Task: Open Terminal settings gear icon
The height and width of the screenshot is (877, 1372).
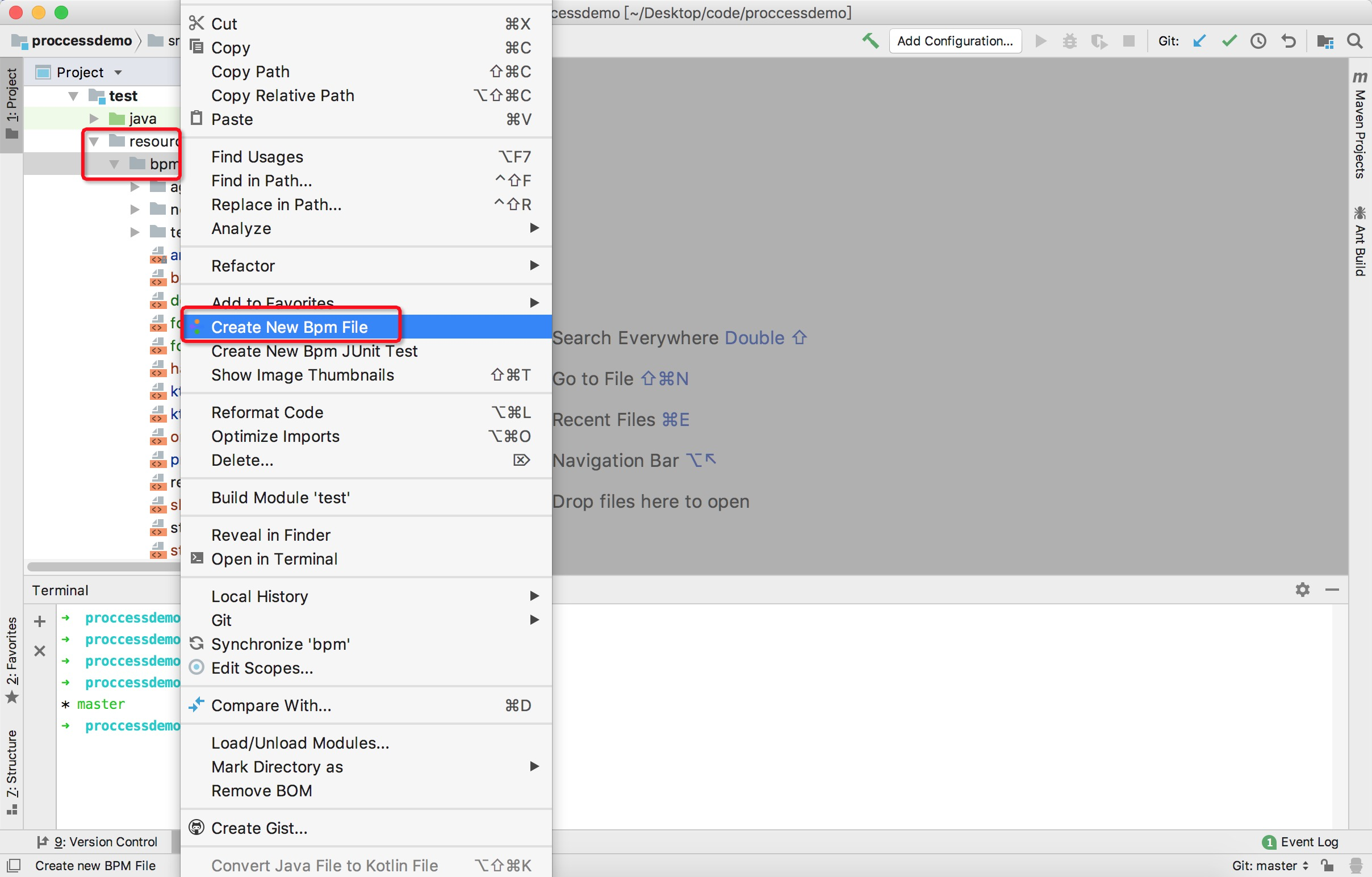Action: 1303,590
